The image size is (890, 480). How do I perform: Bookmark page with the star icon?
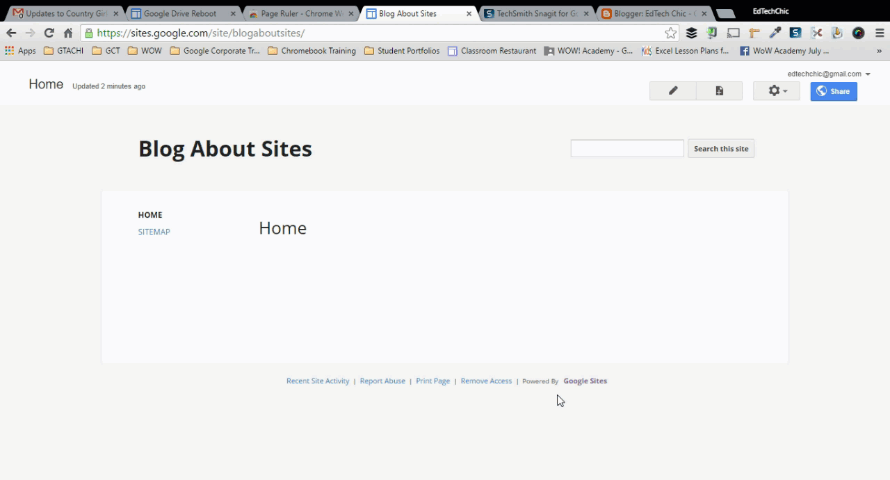(x=670, y=33)
